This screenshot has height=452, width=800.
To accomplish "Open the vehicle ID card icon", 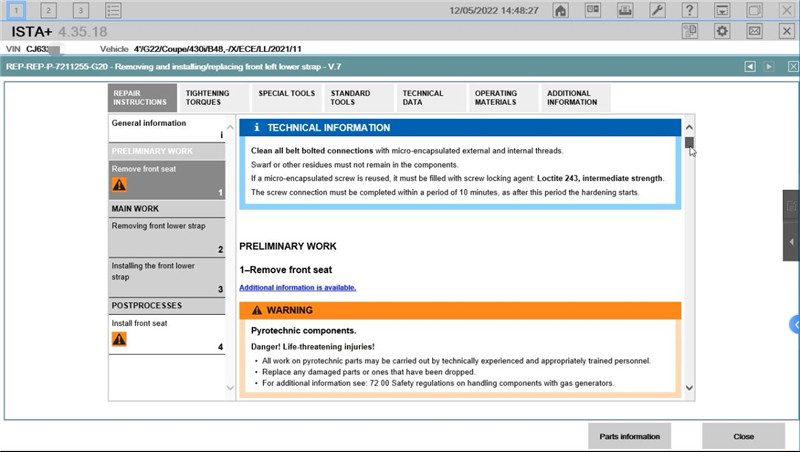I will click(x=593, y=10).
